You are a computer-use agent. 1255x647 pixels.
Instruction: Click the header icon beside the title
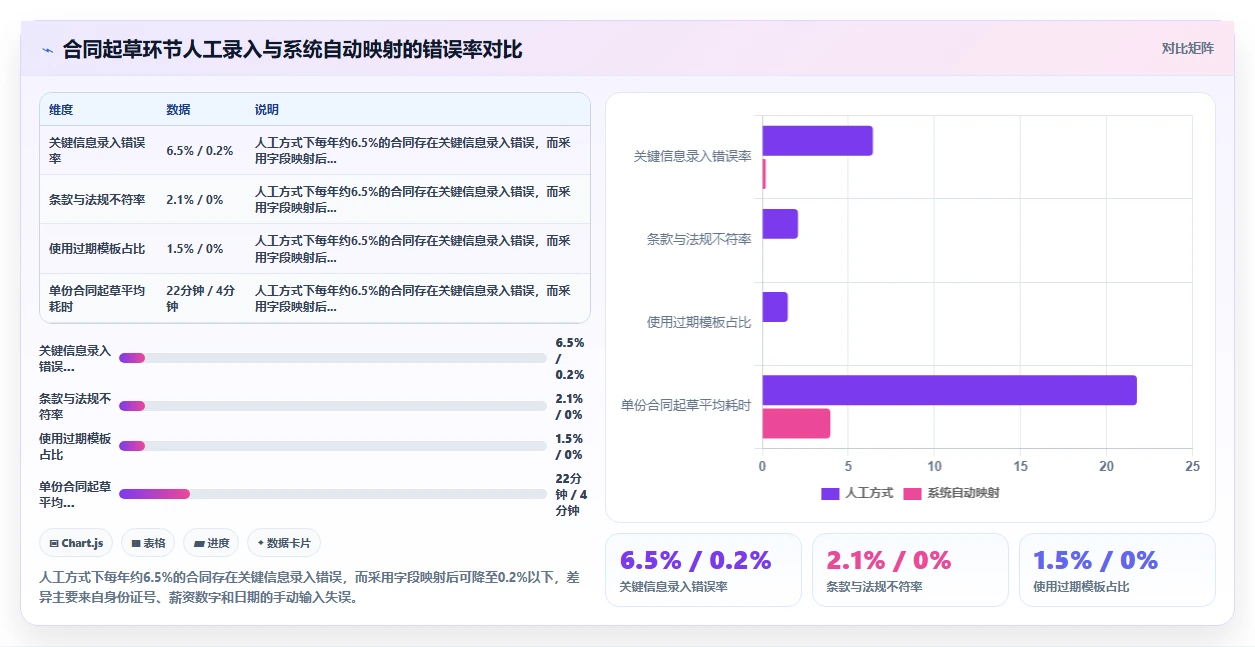point(47,49)
